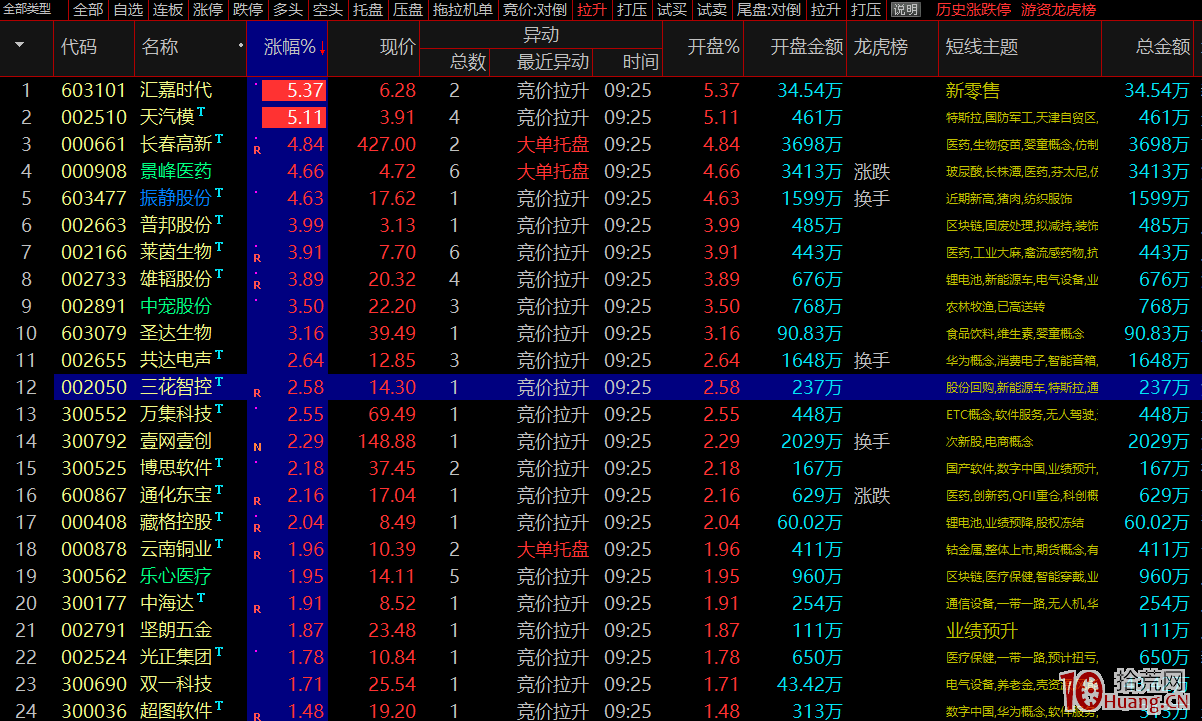This screenshot has width=1202, height=721.
Task: Click the T marker beside 天汽模
Action: coord(201,112)
